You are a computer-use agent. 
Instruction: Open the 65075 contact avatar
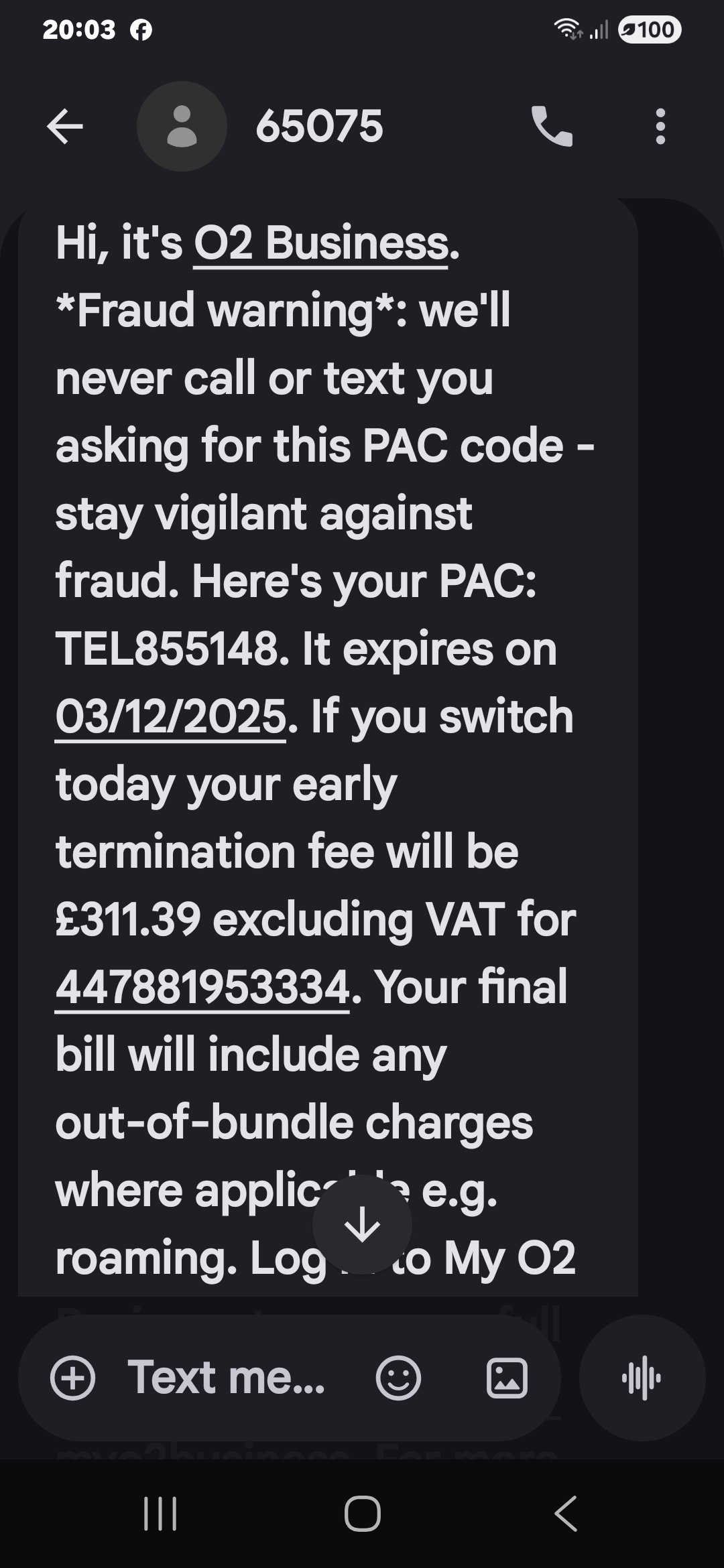coord(182,127)
